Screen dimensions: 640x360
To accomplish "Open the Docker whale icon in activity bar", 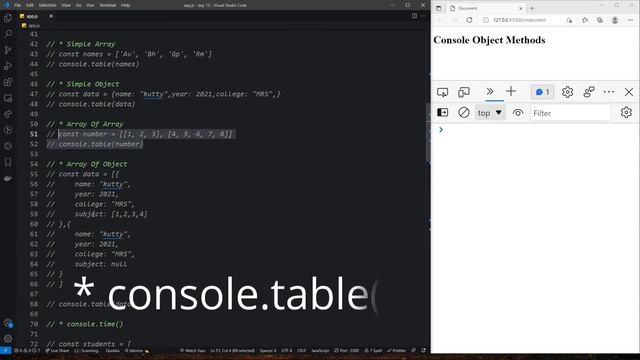I will (x=8, y=178).
